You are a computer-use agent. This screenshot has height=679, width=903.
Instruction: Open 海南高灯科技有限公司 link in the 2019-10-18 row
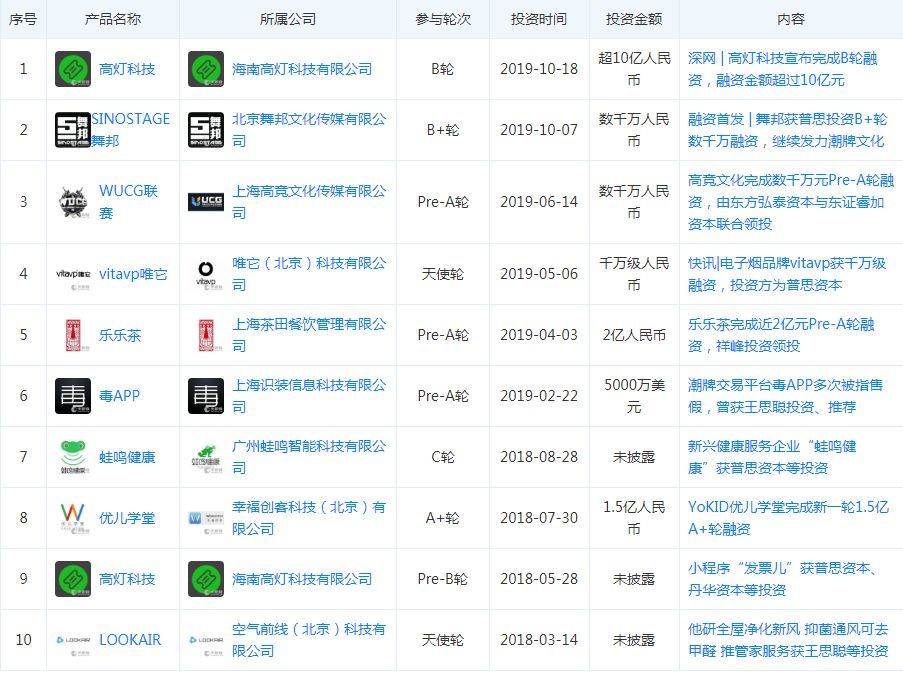coord(302,69)
